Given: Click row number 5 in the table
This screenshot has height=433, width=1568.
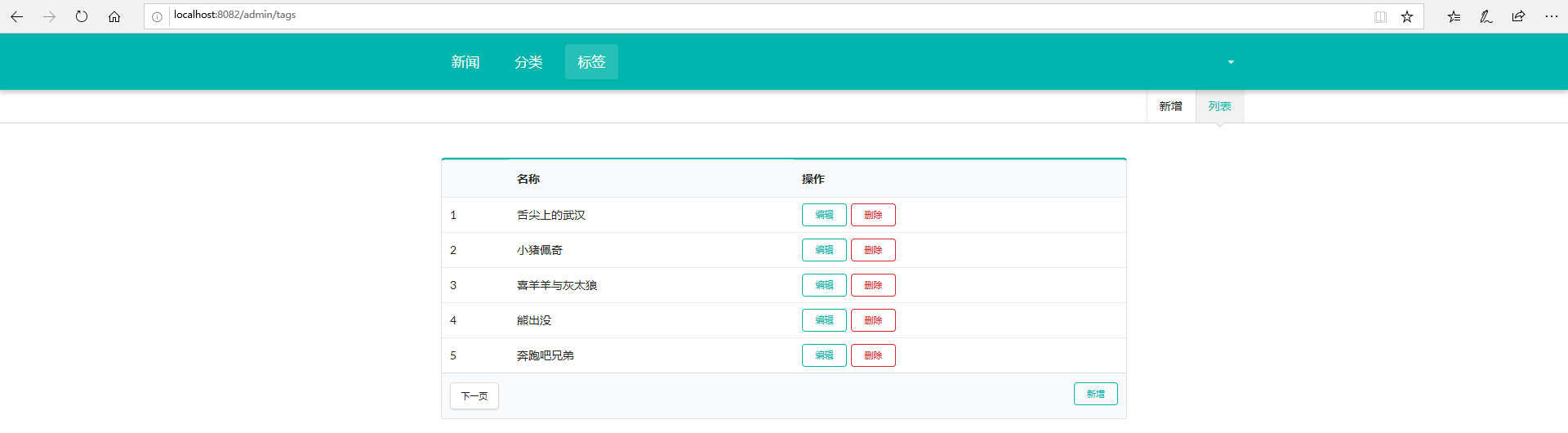Looking at the screenshot, I should 453,355.
